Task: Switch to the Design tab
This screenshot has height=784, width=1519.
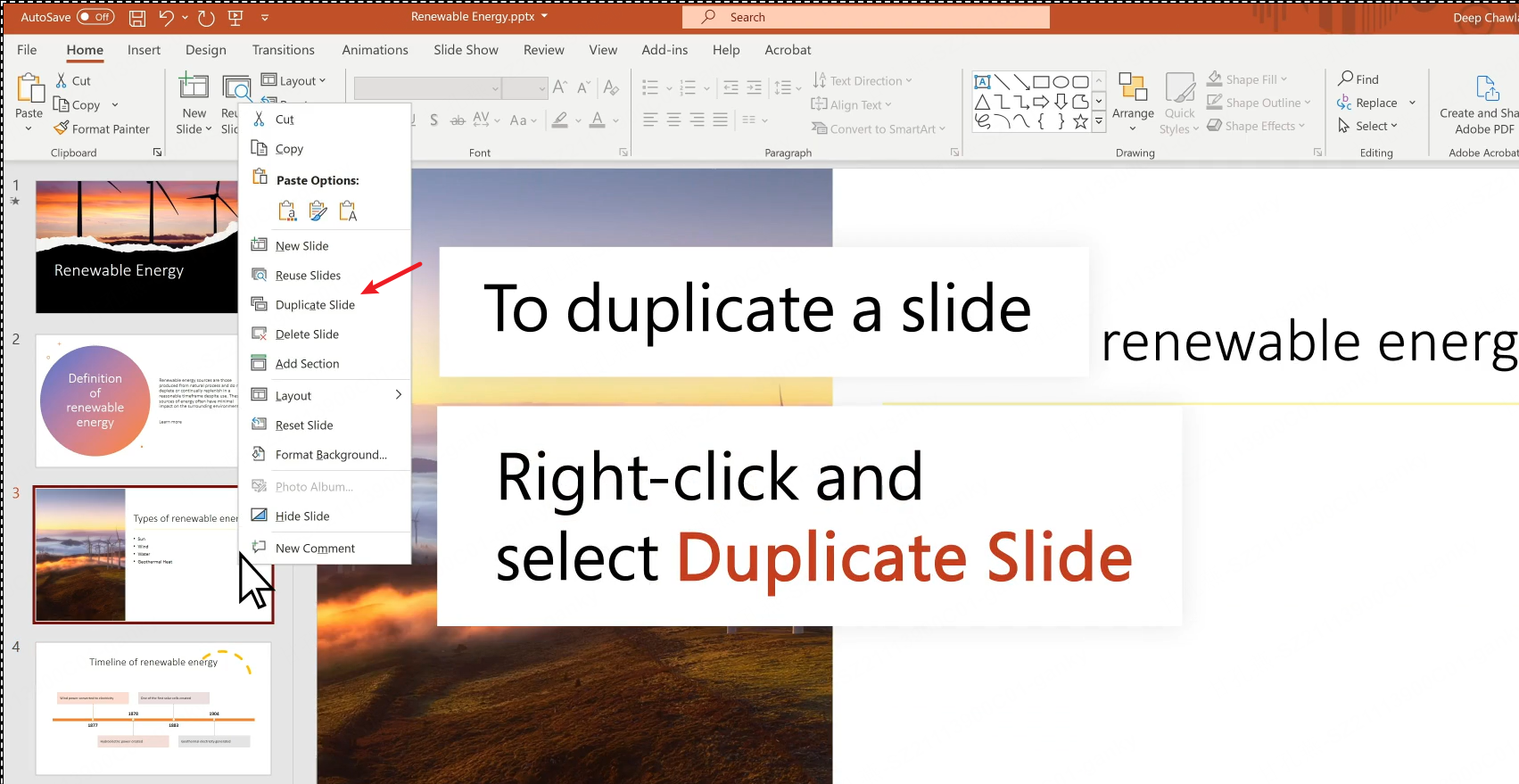Action: click(x=206, y=50)
